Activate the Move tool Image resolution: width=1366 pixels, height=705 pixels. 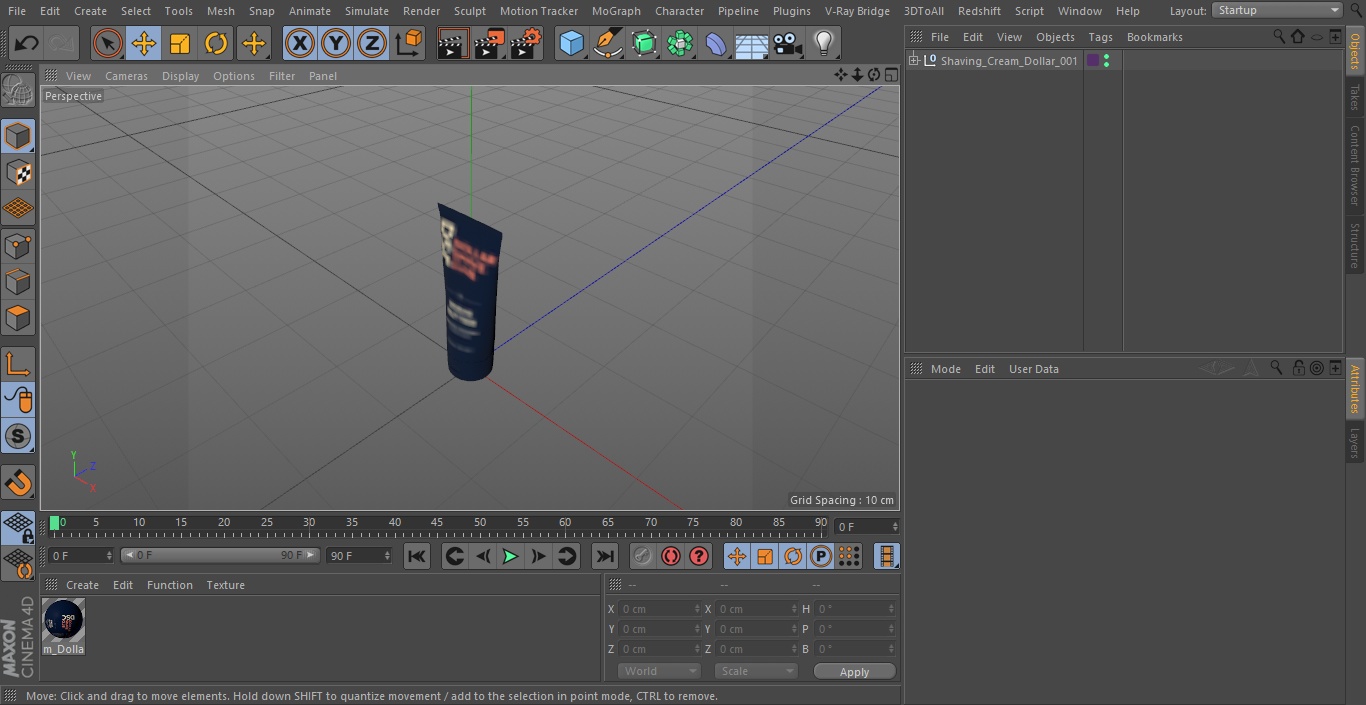[144, 43]
